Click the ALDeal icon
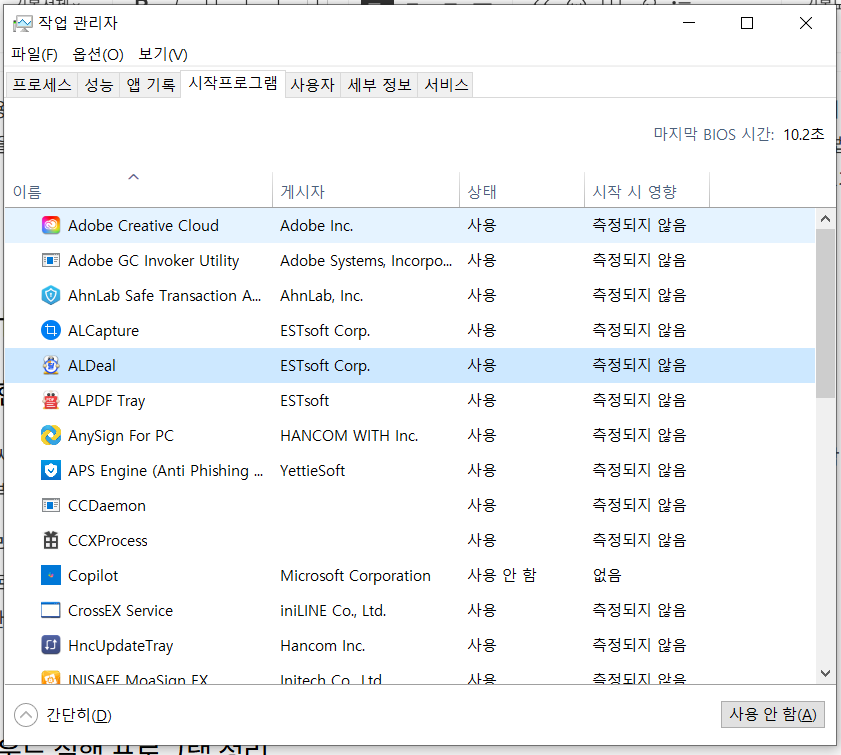 tap(51, 365)
